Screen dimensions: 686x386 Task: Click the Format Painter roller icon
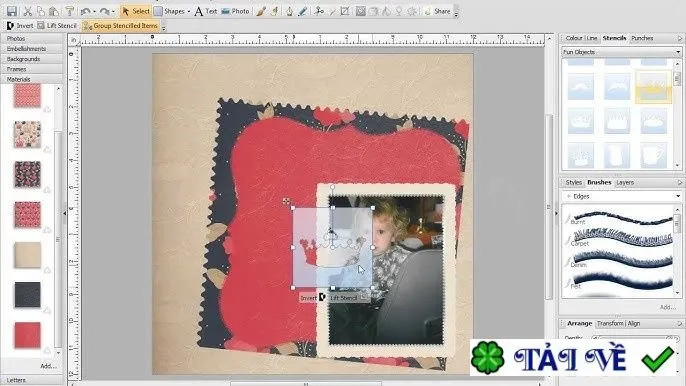(69, 11)
